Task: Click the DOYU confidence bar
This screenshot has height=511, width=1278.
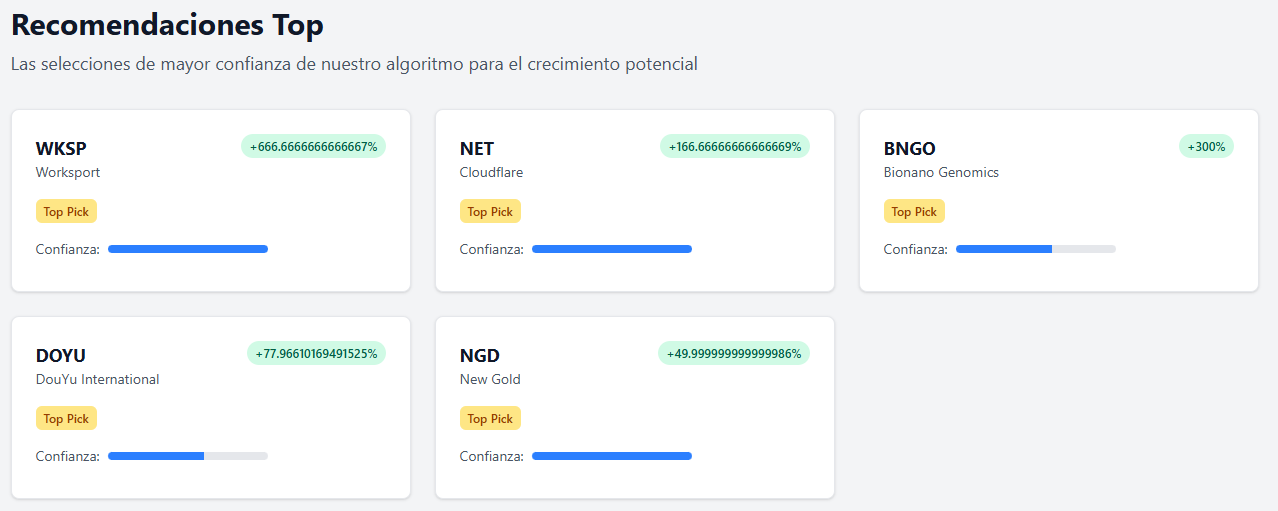Action: (188, 456)
